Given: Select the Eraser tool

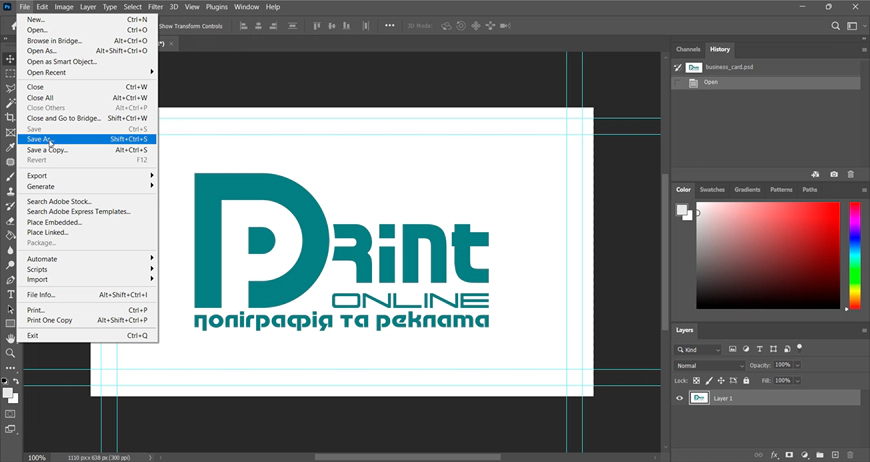Looking at the screenshot, I should (10, 221).
